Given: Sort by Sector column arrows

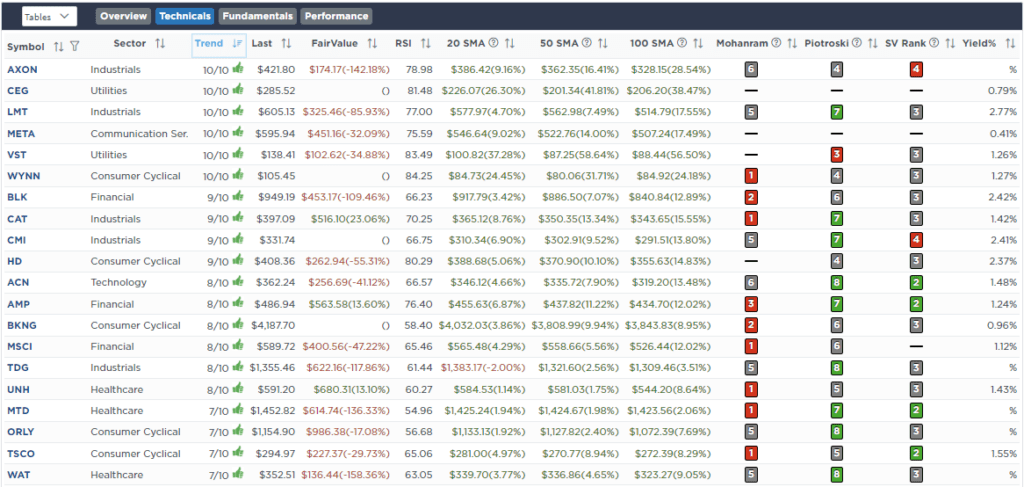Looking at the screenshot, I should (x=160, y=44).
